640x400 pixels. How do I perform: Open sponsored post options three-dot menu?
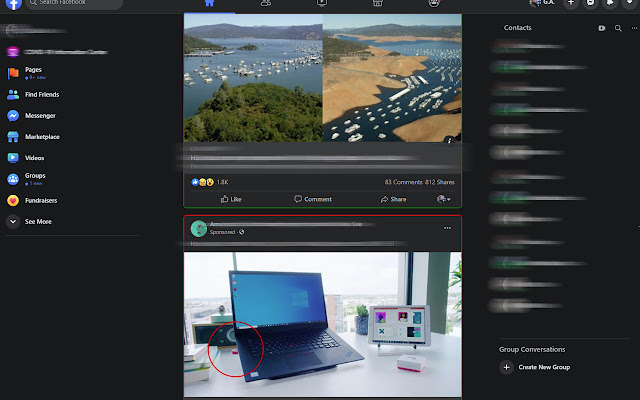pos(447,228)
